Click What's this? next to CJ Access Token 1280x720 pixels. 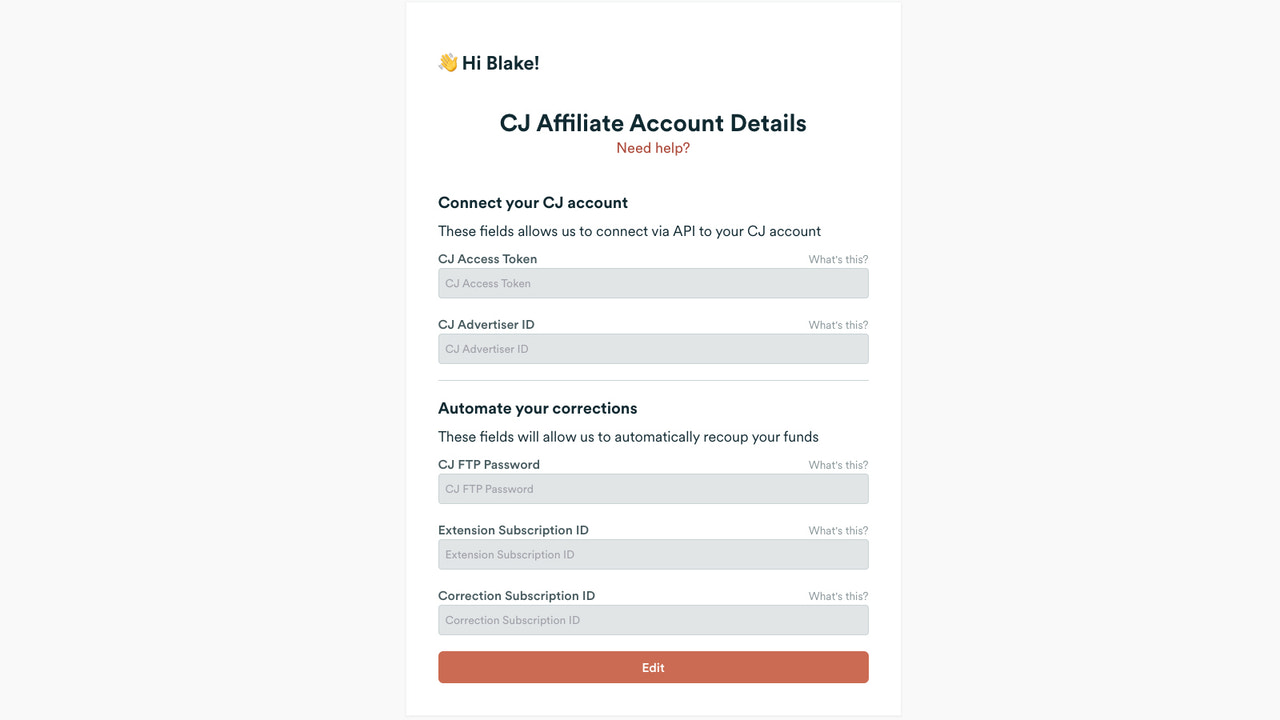[838, 259]
